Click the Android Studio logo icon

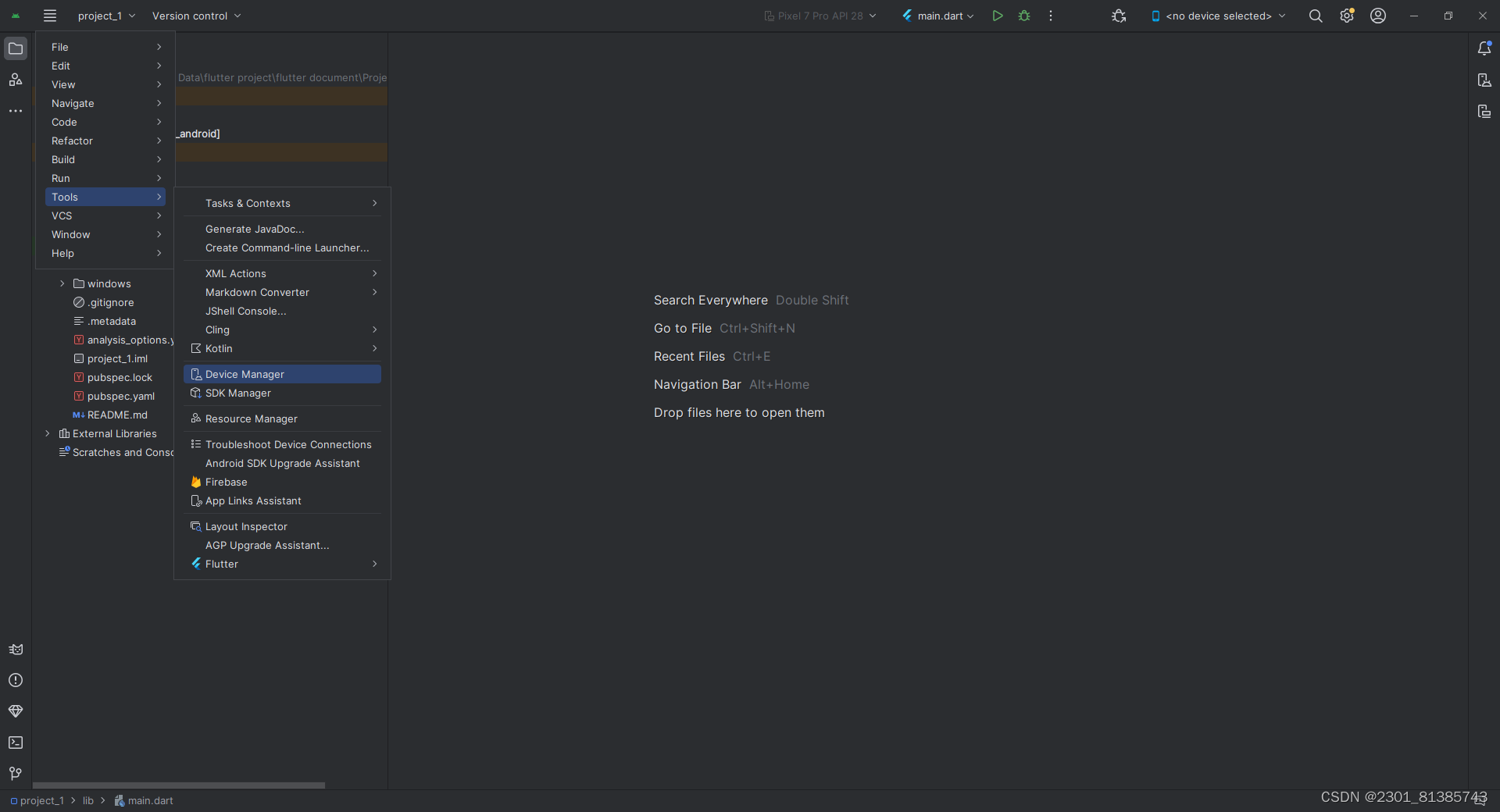(x=16, y=16)
